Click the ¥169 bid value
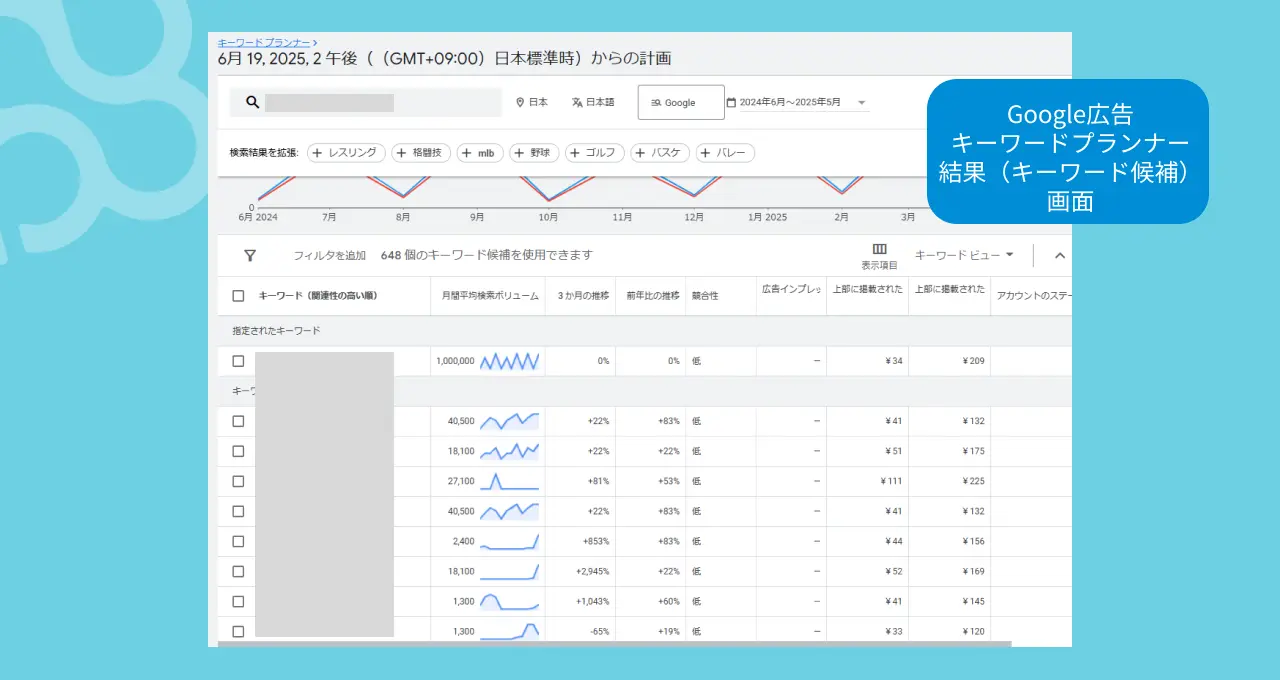1280x680 pixels. (973, 571)
